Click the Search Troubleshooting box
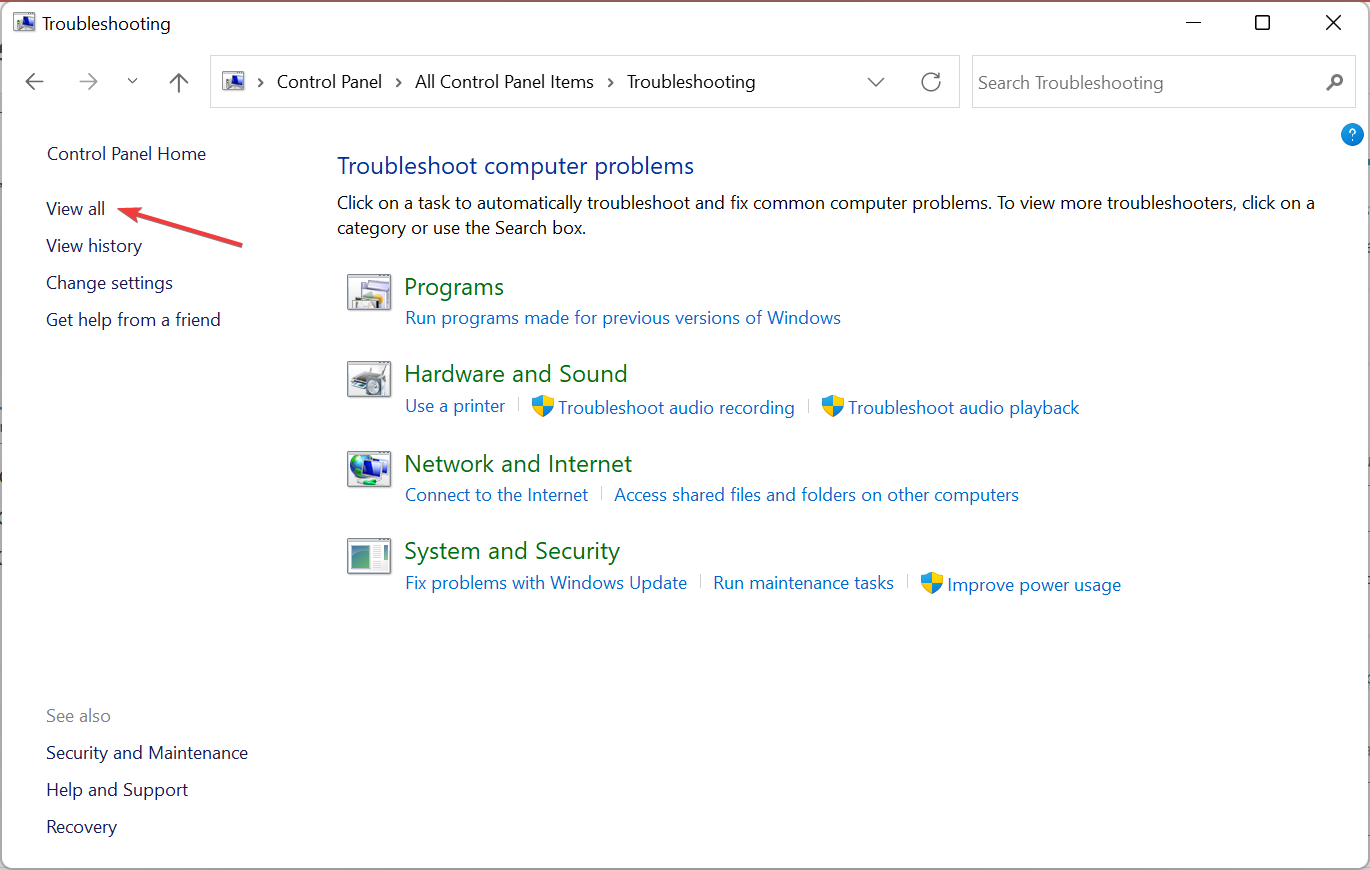The height and width of the screenshot is (870, 1370). (x=1163, y=82)
